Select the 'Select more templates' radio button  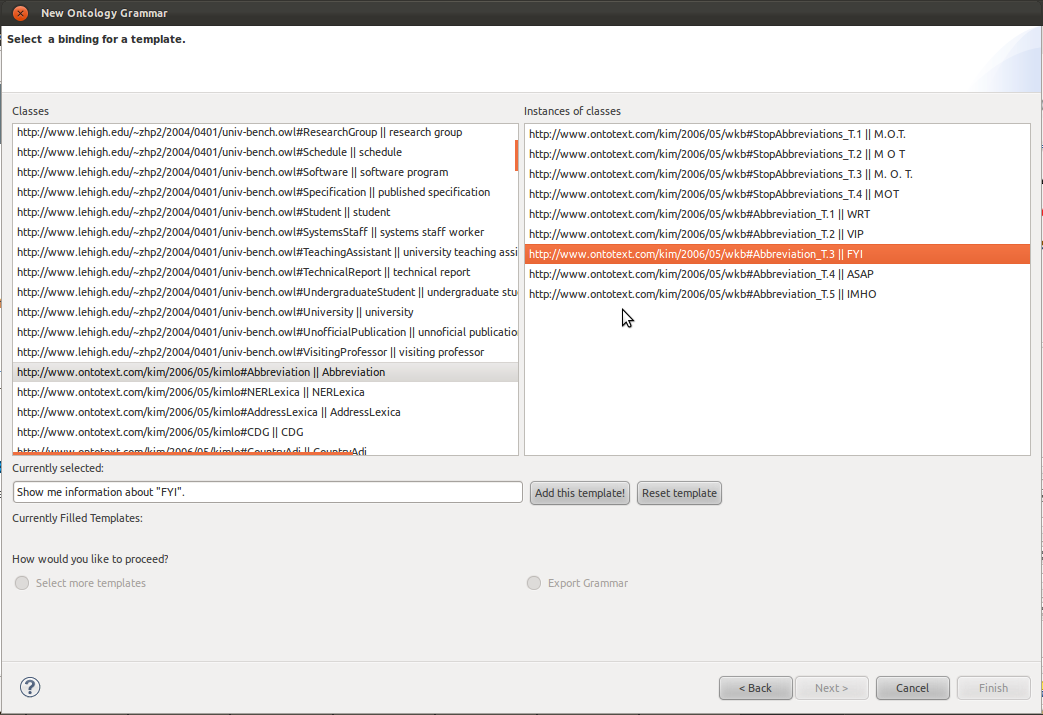point(22,583)
